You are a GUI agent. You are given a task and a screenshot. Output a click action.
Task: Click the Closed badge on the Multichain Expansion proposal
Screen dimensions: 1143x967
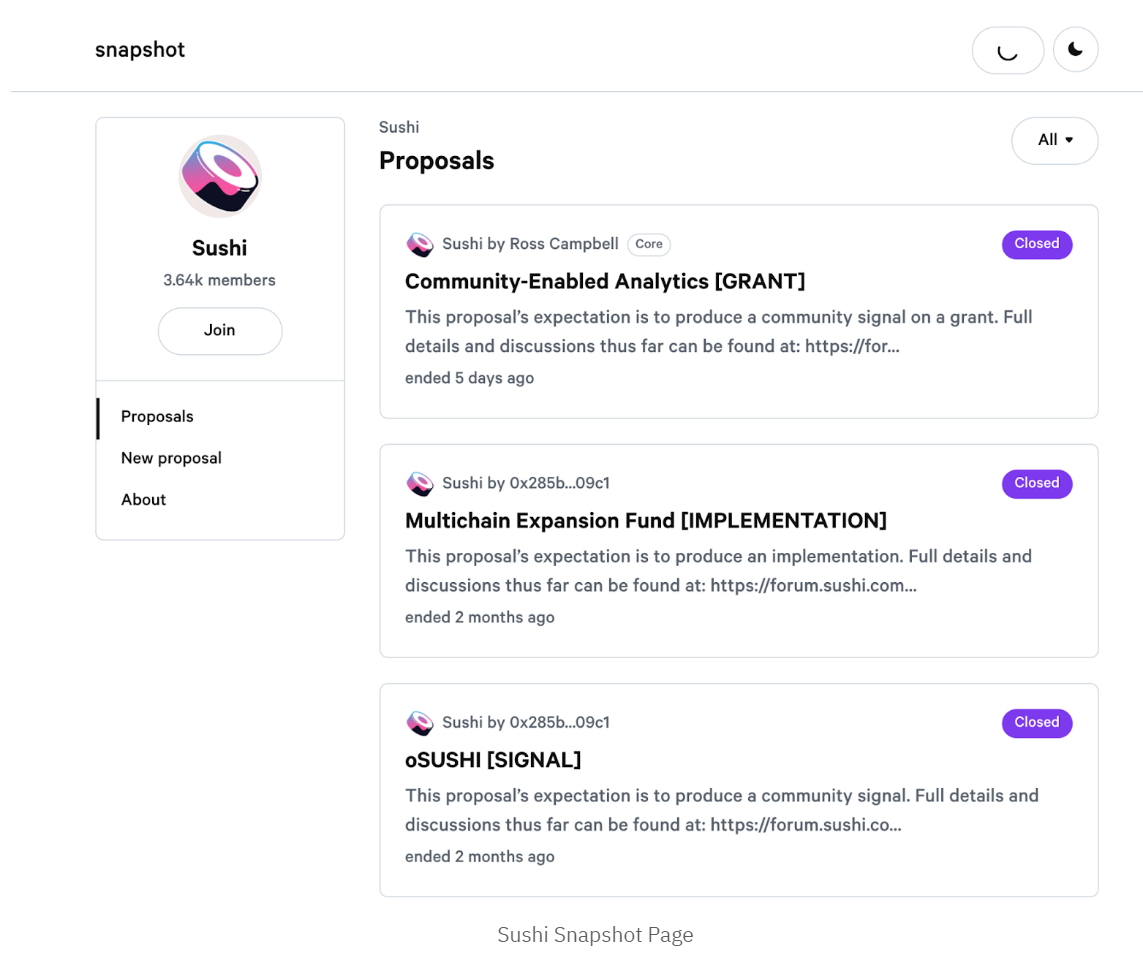point(1037,483)
